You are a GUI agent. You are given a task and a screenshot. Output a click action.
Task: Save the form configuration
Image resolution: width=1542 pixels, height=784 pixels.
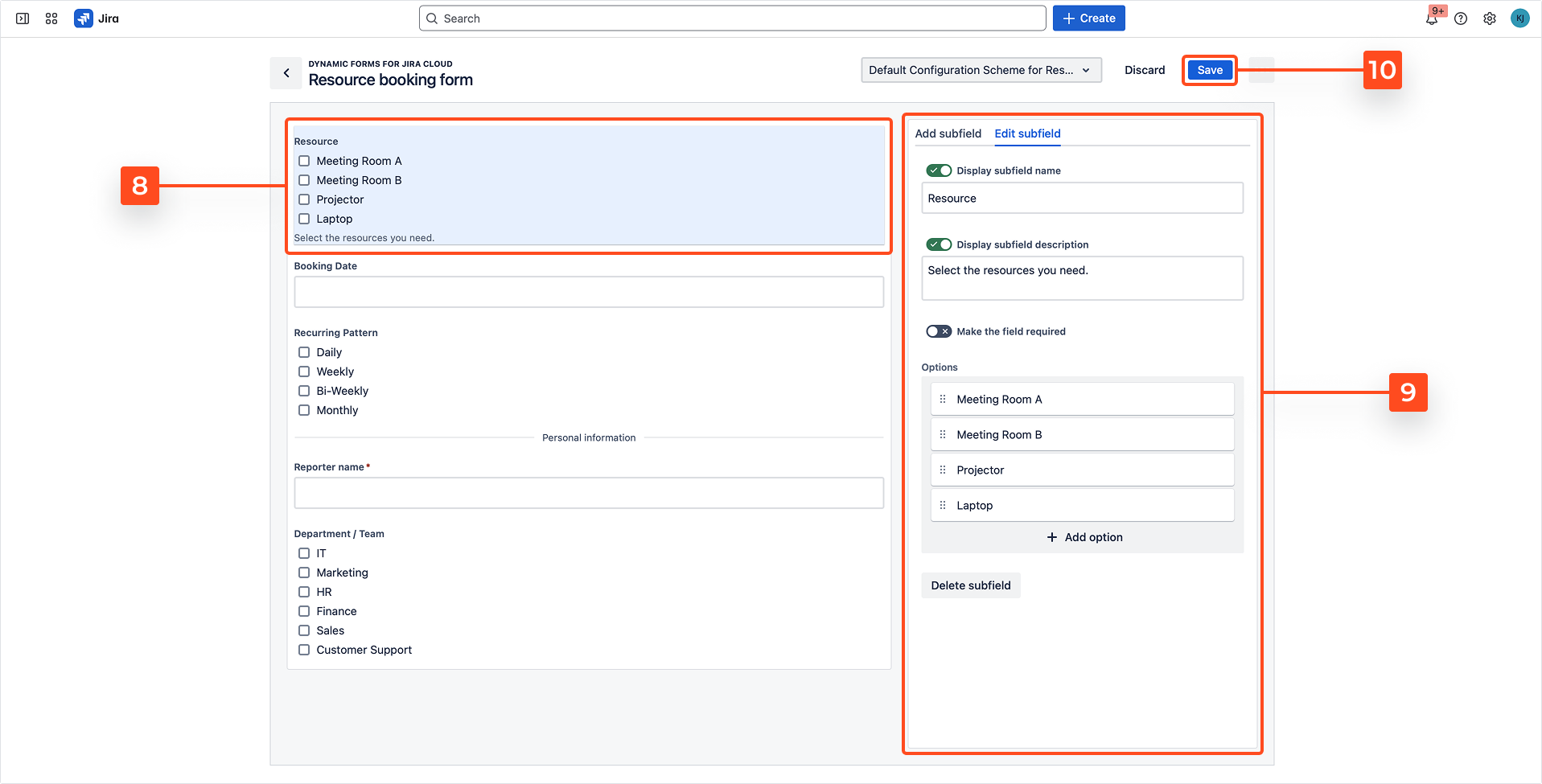pos(1209,70)
